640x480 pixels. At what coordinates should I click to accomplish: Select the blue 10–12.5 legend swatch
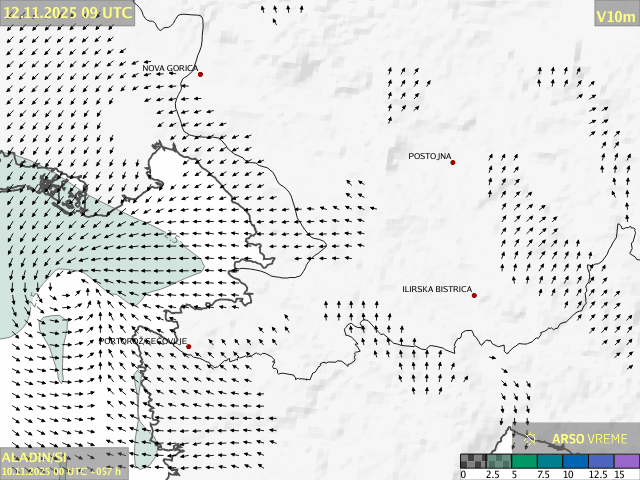tap(574, 461)
